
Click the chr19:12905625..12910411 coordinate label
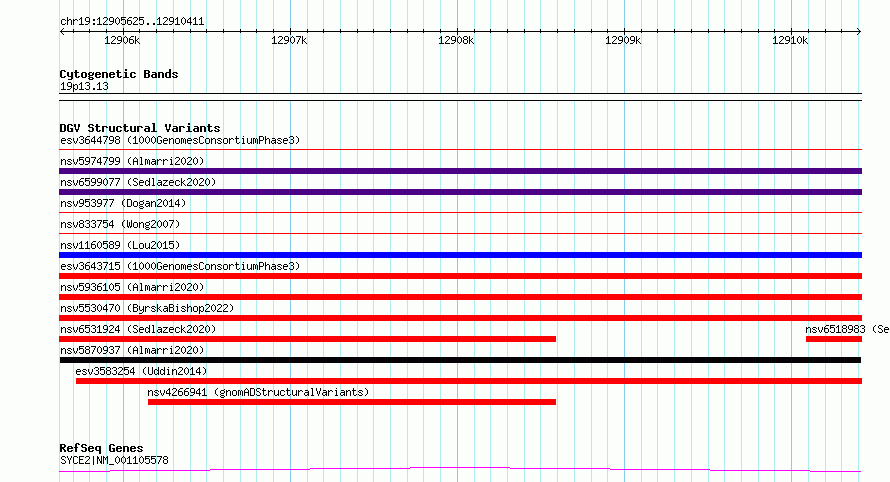click(132, 22)
